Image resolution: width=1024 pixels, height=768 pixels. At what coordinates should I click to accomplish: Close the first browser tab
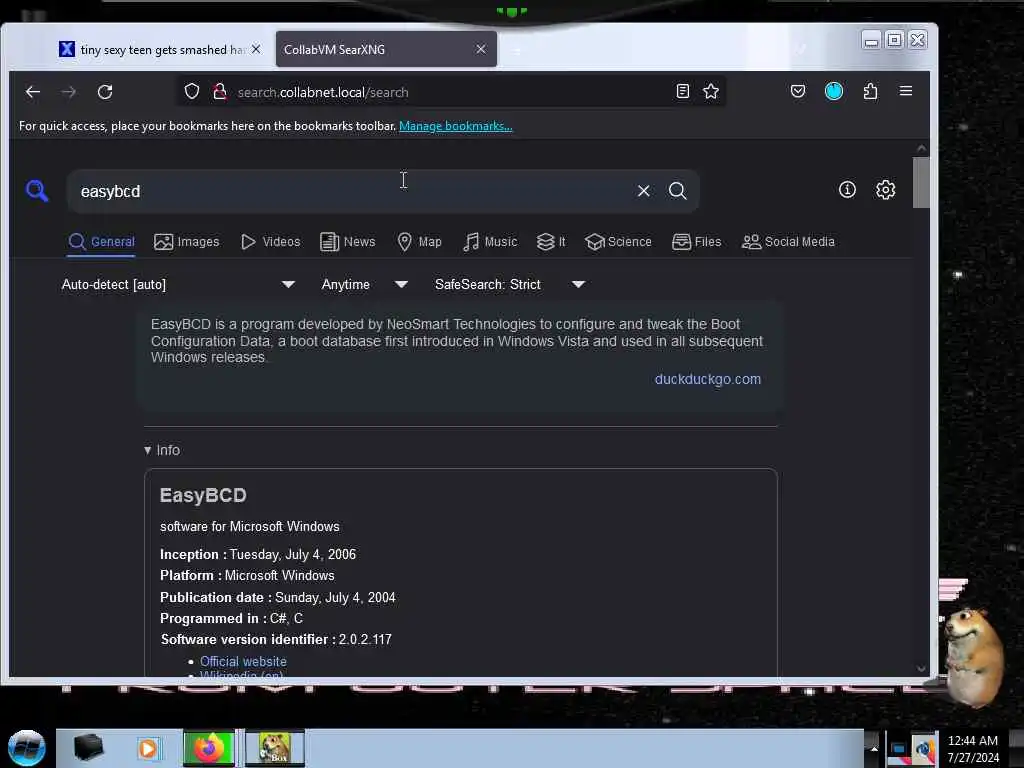256,49
